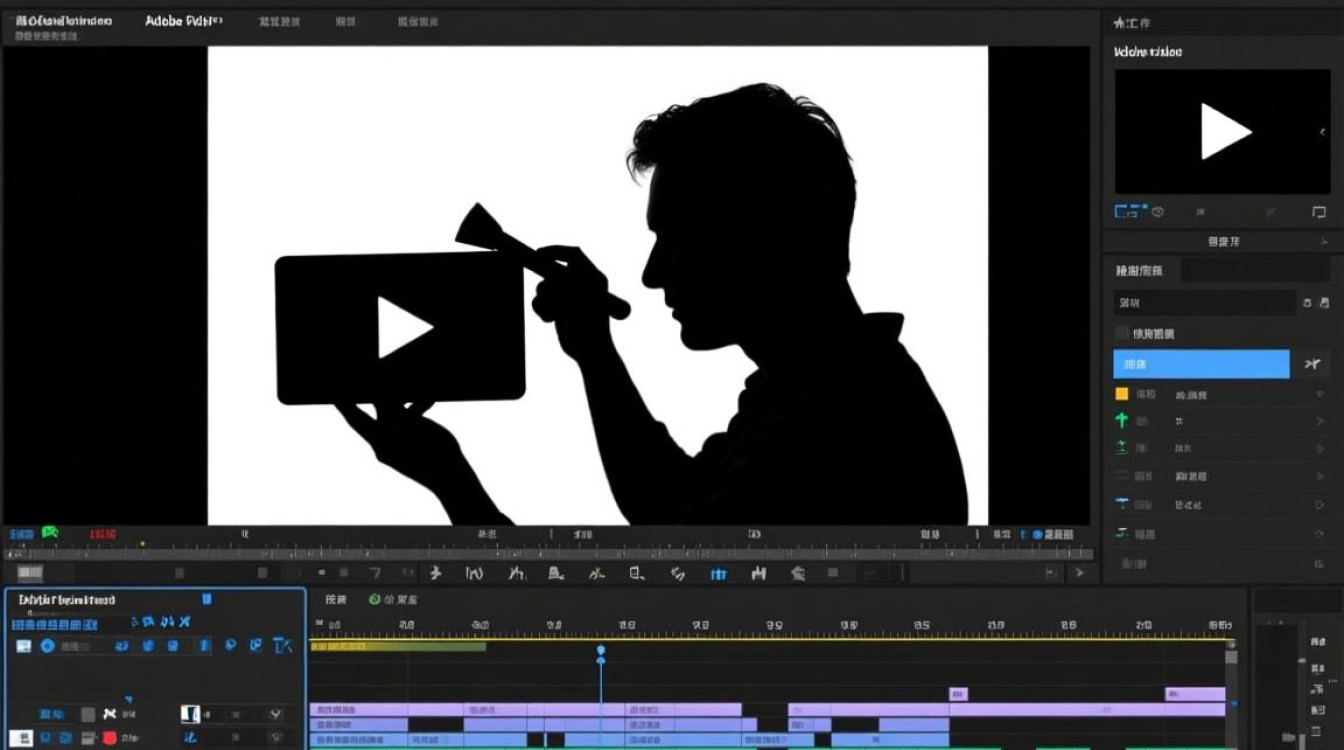This screenshot has width=1344, height=750.
Task: Select the Adobe tab in the top bar
Action: tap(183, 21)
